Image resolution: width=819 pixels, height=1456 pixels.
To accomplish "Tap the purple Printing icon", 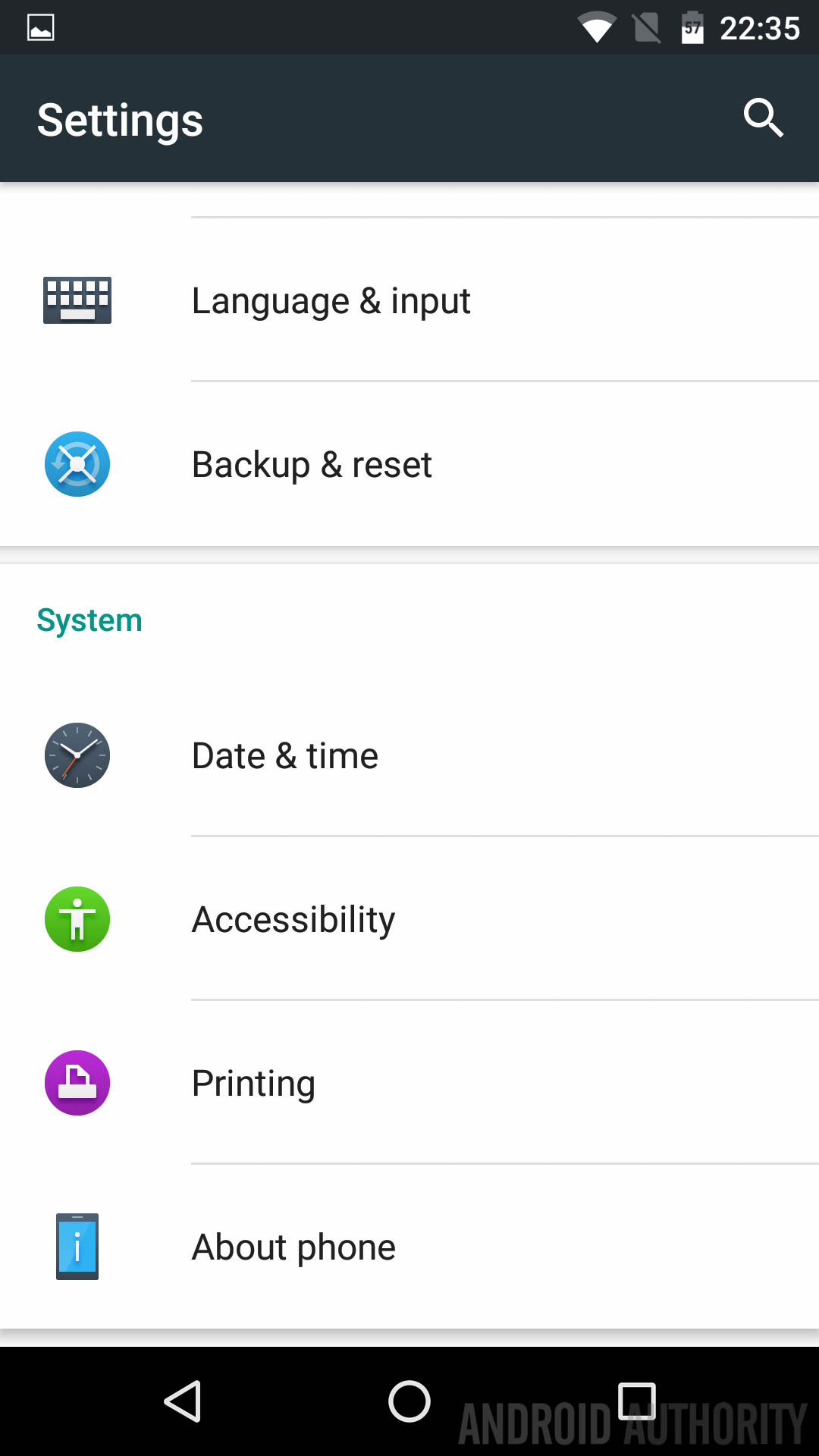I will [x=77, y=1083].
